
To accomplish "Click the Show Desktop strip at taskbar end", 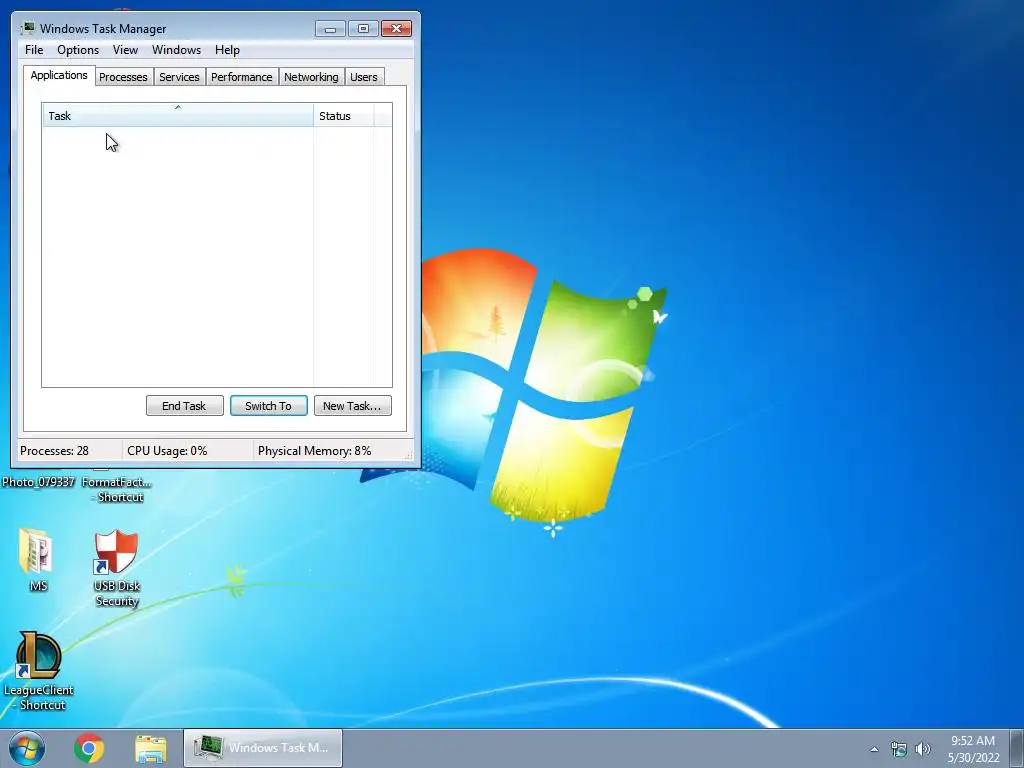I will [x=1017, y=749].
